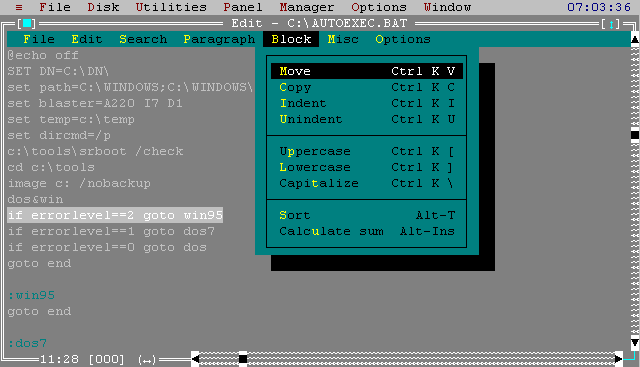Click the 'set path=C:\WINDOWS' line
Image resolution: width=640 pixels, height=367 pixels.
point(130,87)
